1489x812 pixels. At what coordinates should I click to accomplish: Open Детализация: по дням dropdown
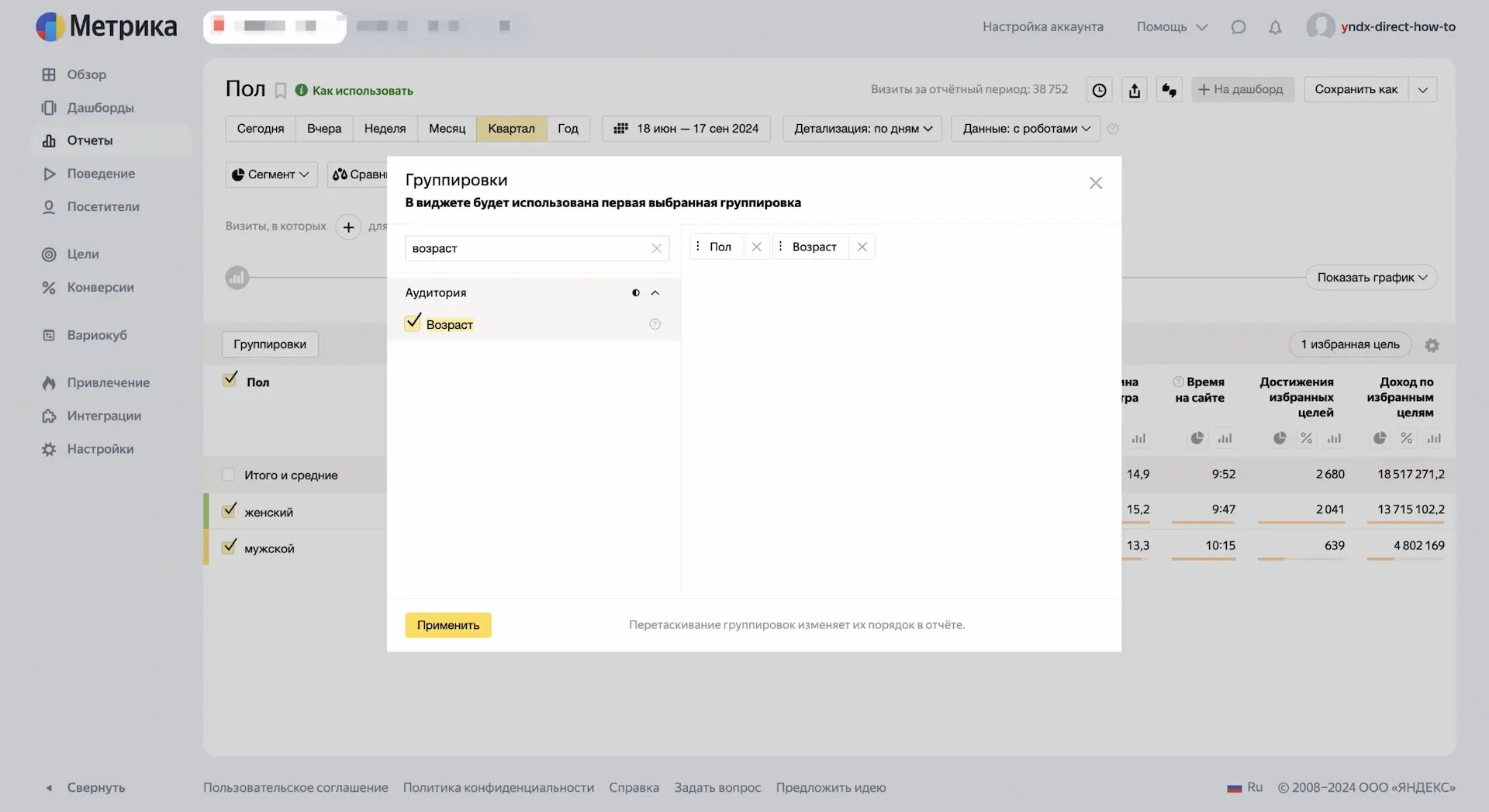pyautogui.click(x=862, y=129)
